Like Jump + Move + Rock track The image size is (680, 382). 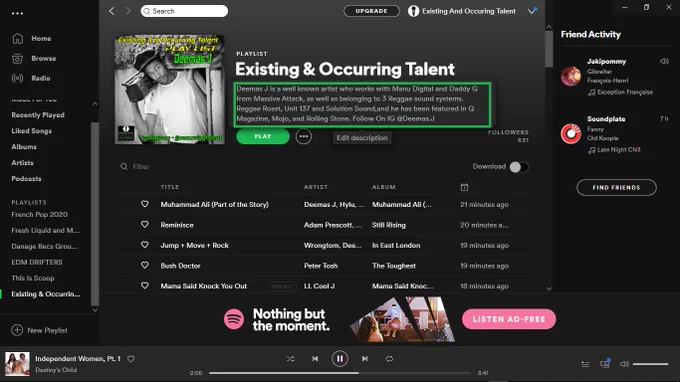point(145,245)
